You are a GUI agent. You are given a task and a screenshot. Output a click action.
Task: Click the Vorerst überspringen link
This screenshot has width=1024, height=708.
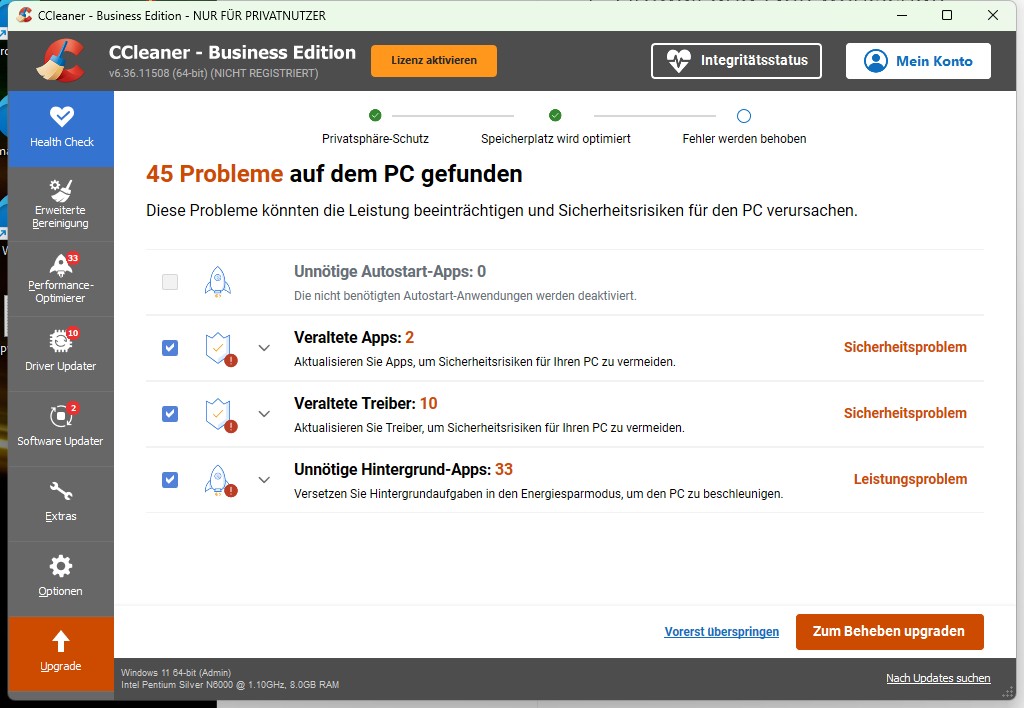[x=722, y=632]
